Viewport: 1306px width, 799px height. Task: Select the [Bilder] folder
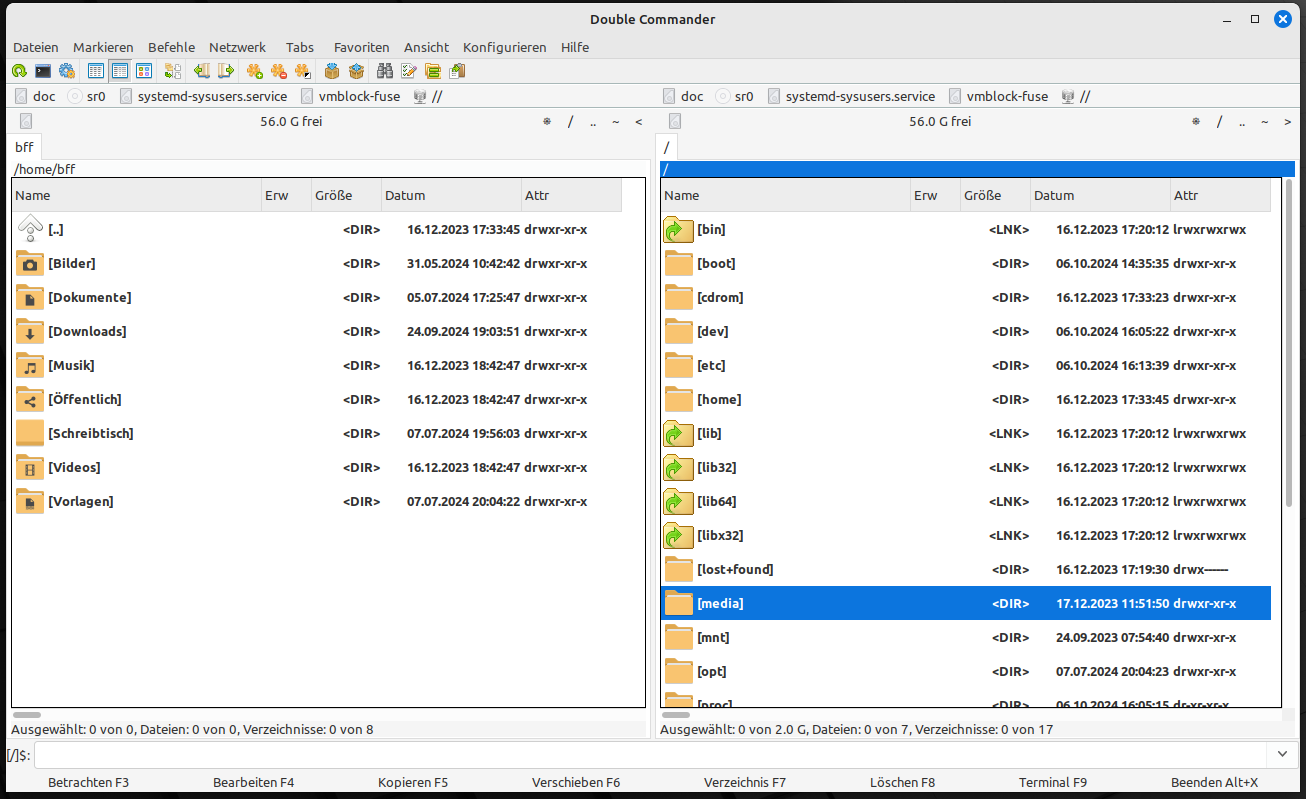(x=317, y=263)
